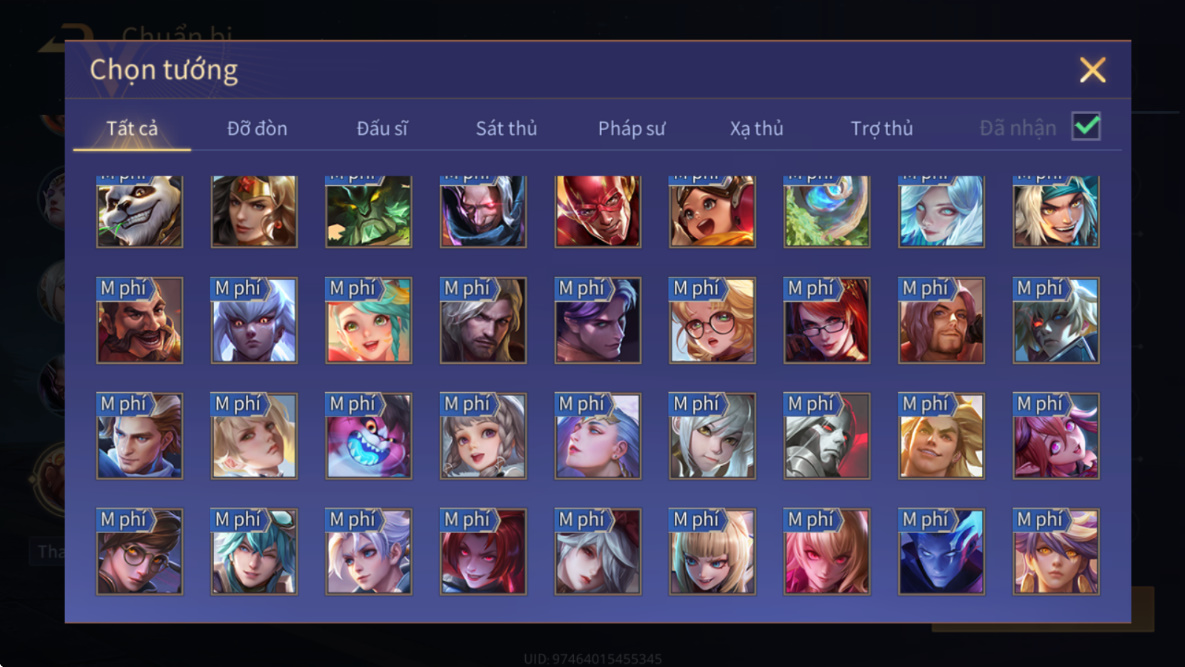
Task: Choose the red-haired woman with glasses
Action: [827, 320]
